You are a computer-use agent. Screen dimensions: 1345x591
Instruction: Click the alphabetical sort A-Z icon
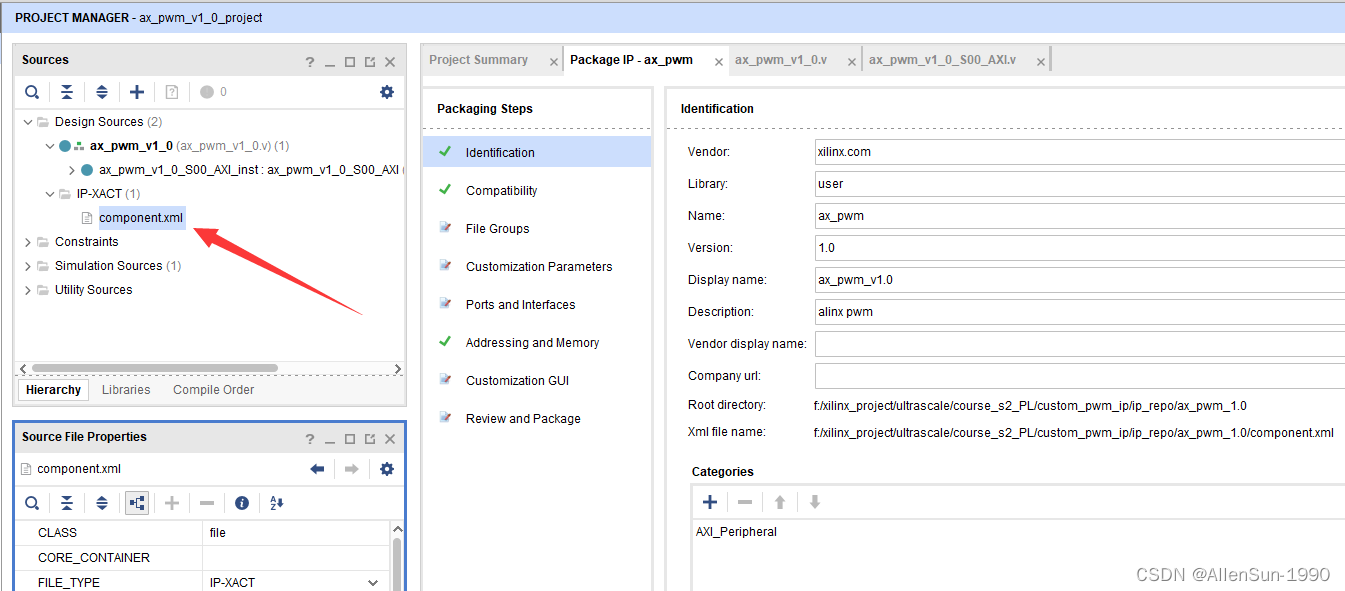tap(277, 503)
